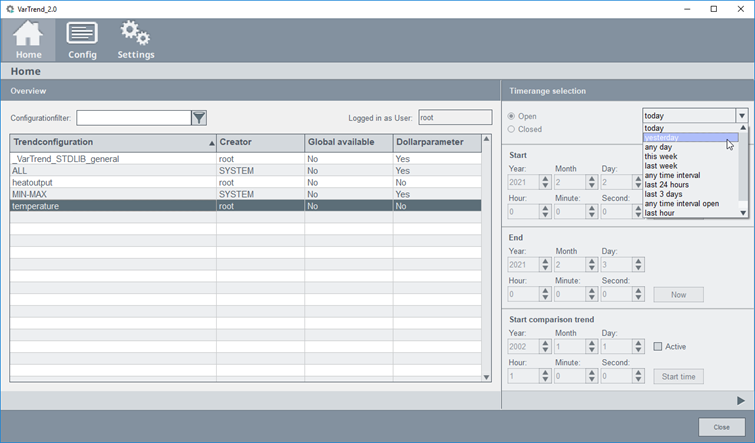
Task: Click the Start time button
Action: [678, 376]
